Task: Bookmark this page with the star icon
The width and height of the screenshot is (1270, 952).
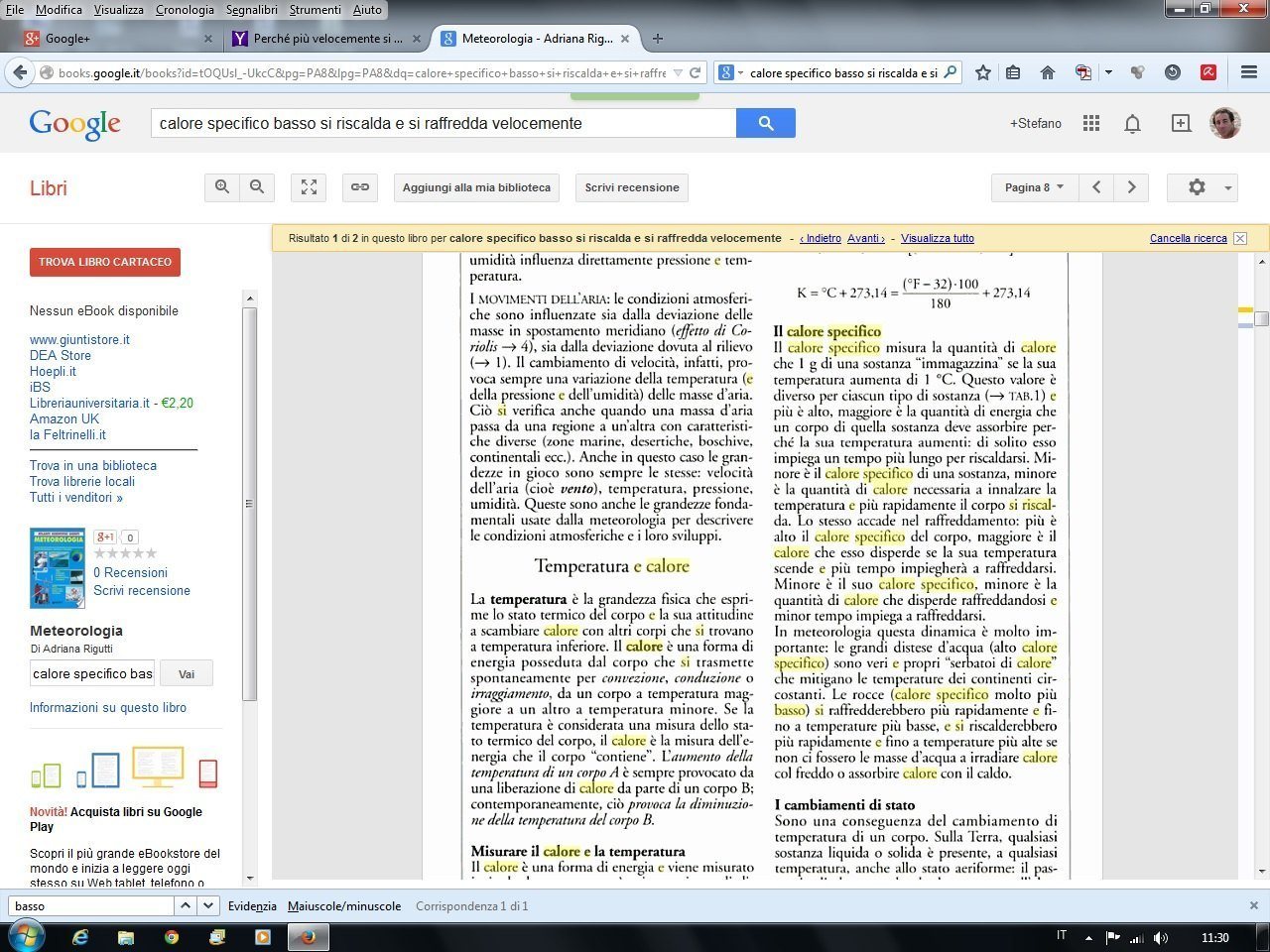Action: (x=982, y=72)
